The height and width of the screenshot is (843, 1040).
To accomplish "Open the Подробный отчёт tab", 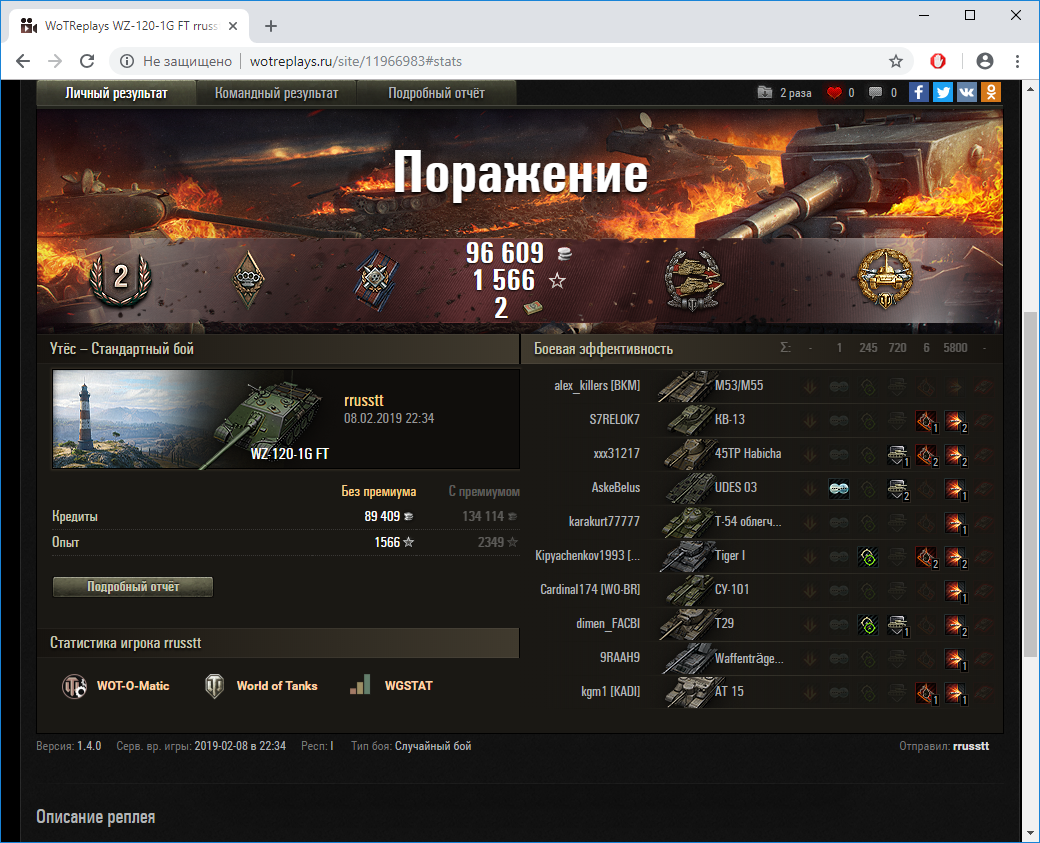I will [x=436, y=94].
